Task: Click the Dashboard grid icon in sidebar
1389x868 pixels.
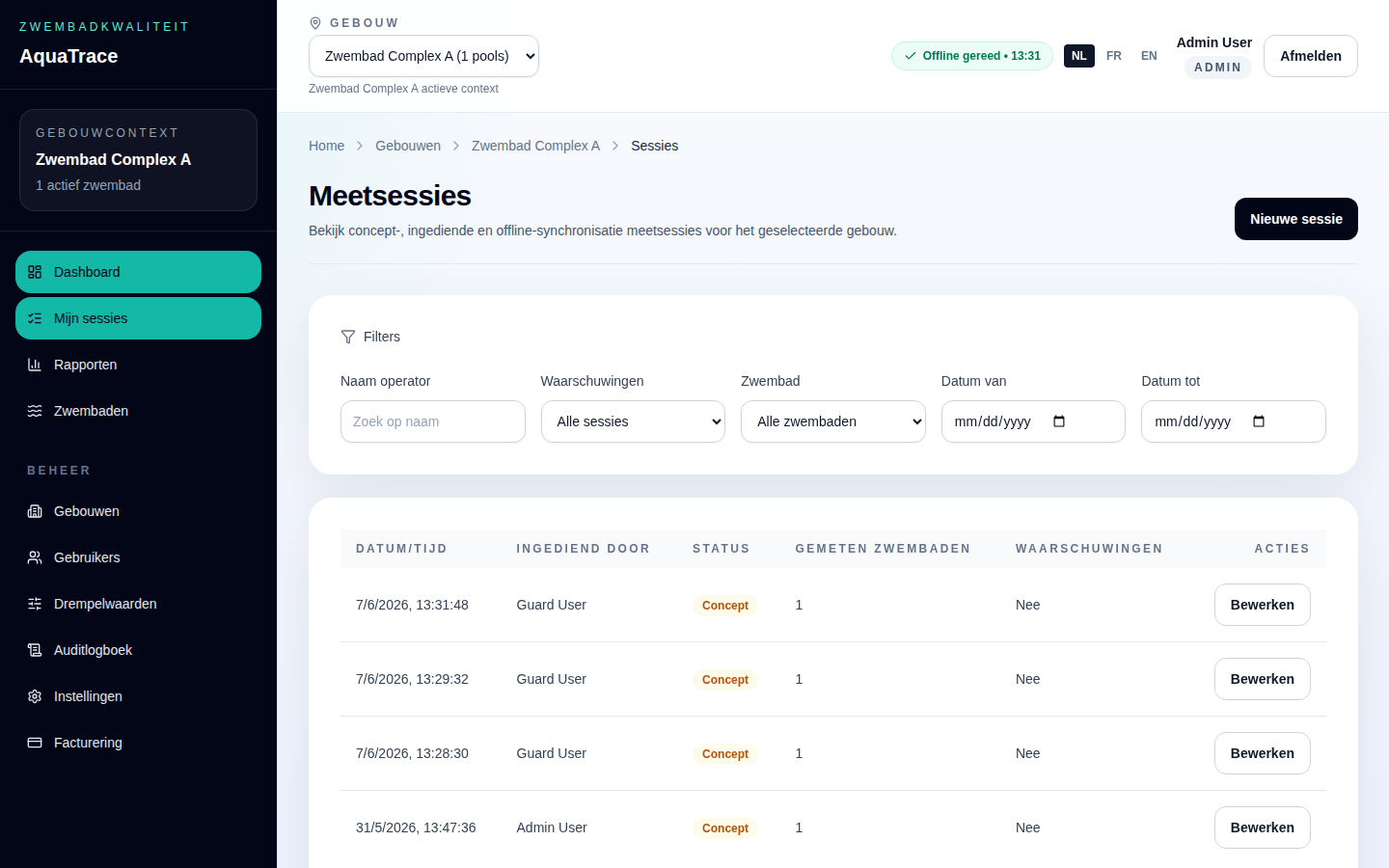Action: pyautogui.click(x=35, y=272)
